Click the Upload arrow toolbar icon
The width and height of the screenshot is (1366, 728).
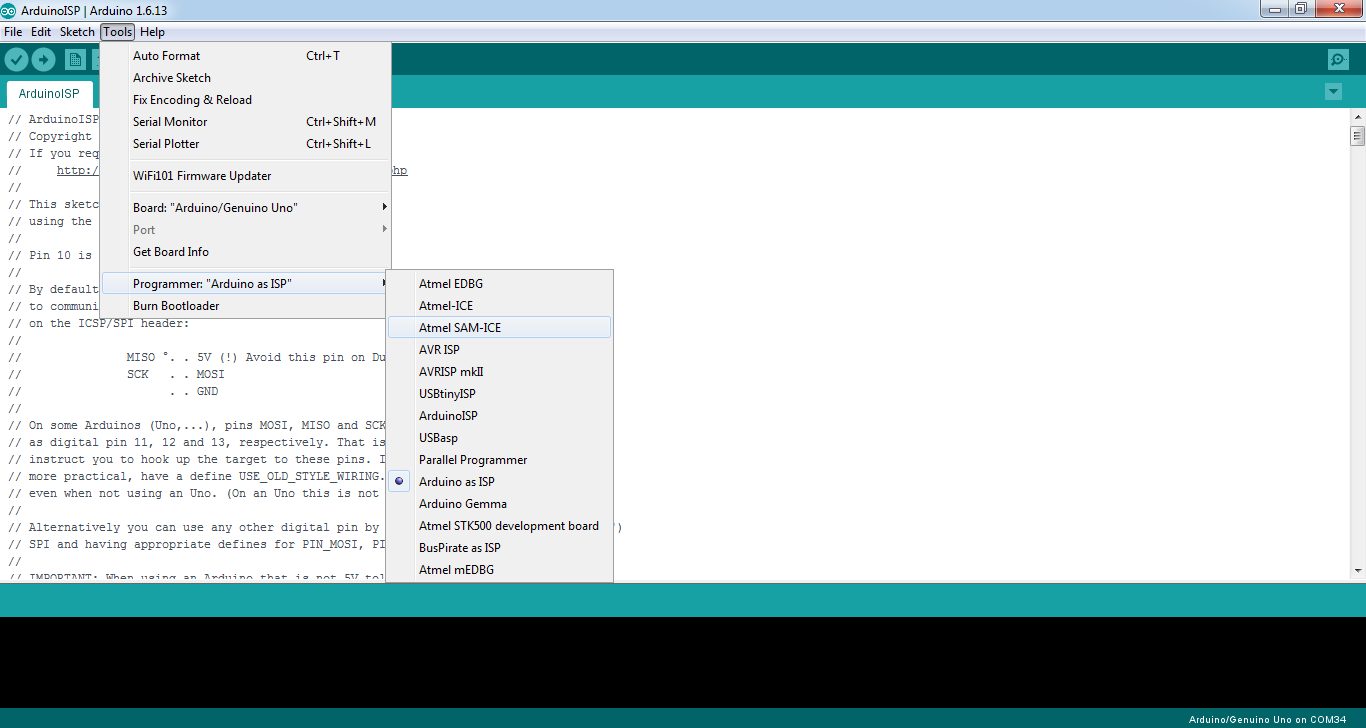tap(43, 59)
